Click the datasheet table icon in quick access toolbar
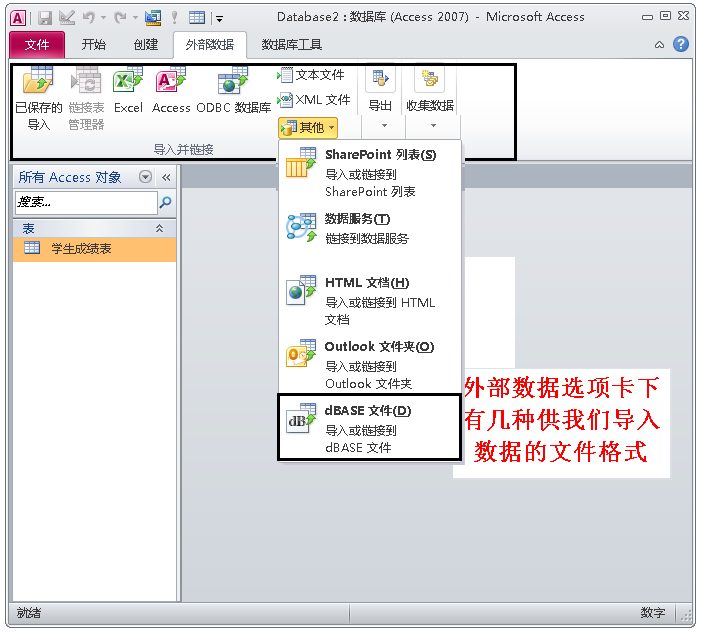Screen dimensions: 702x632 tap(197, 18)
